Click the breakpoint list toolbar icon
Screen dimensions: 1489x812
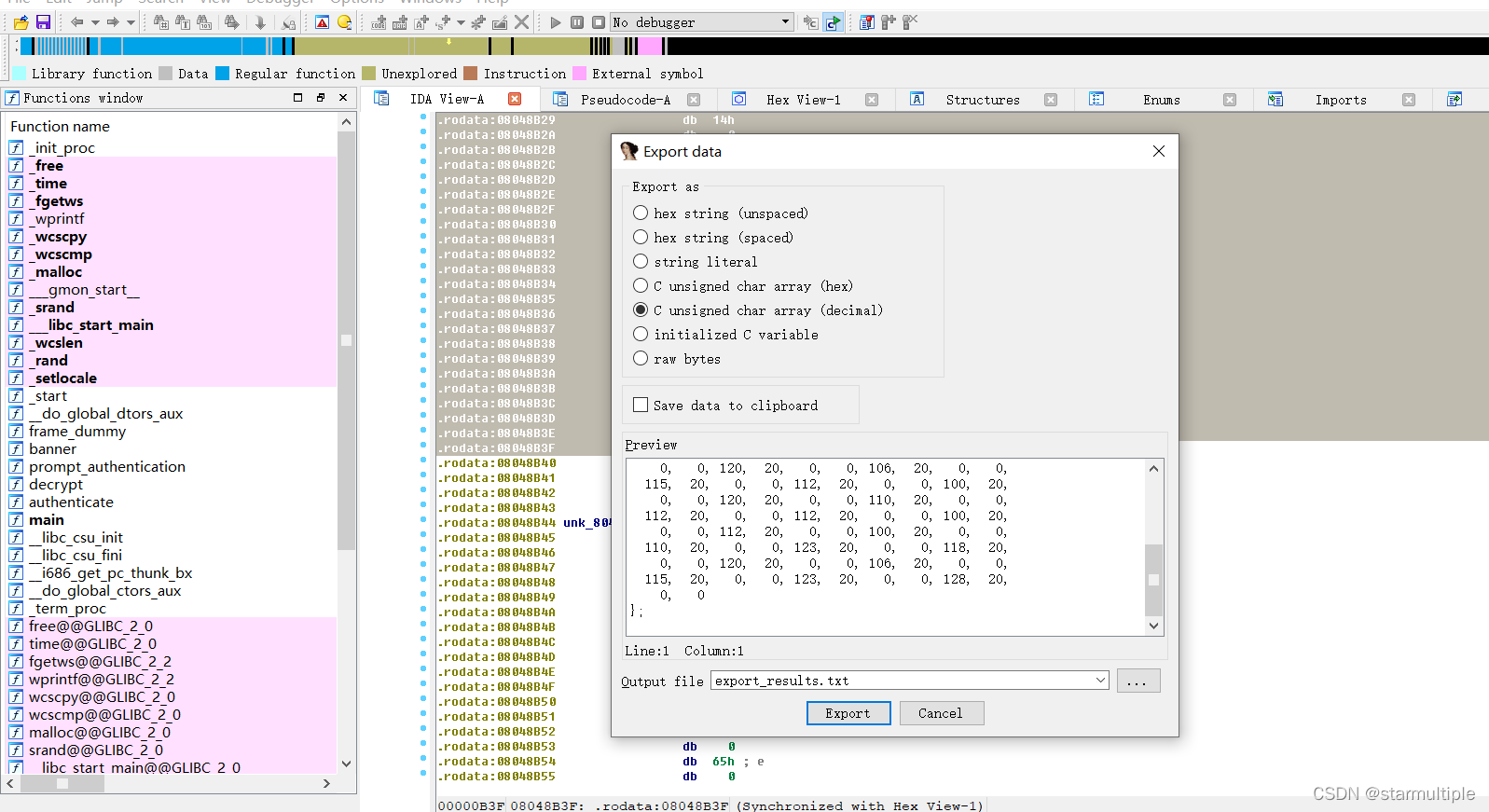pos(867,22)
